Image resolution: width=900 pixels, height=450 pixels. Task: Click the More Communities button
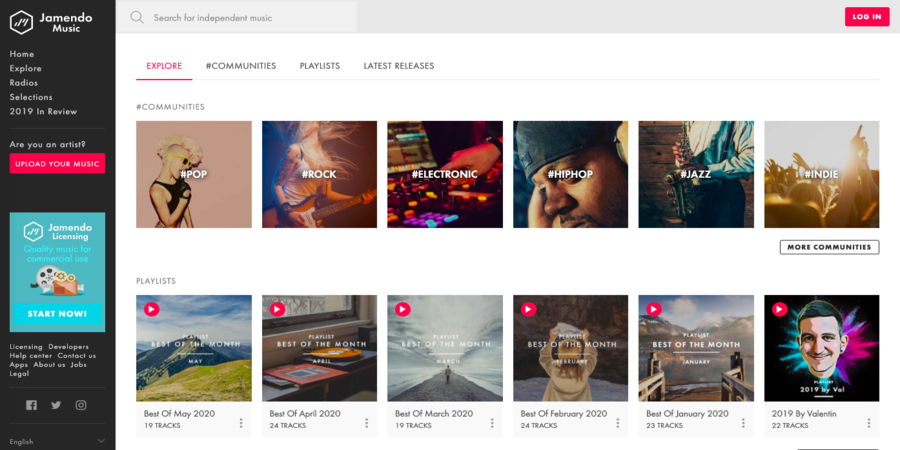click(829, 247)
